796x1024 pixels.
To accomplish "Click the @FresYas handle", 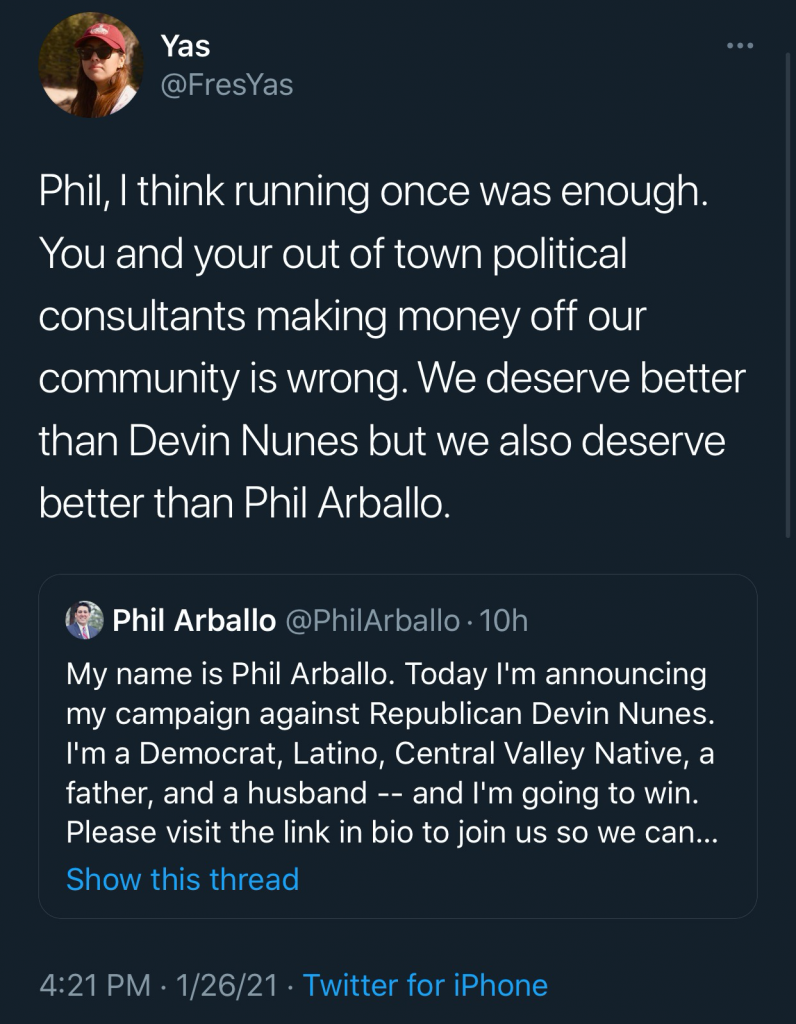I will point(226,85).
